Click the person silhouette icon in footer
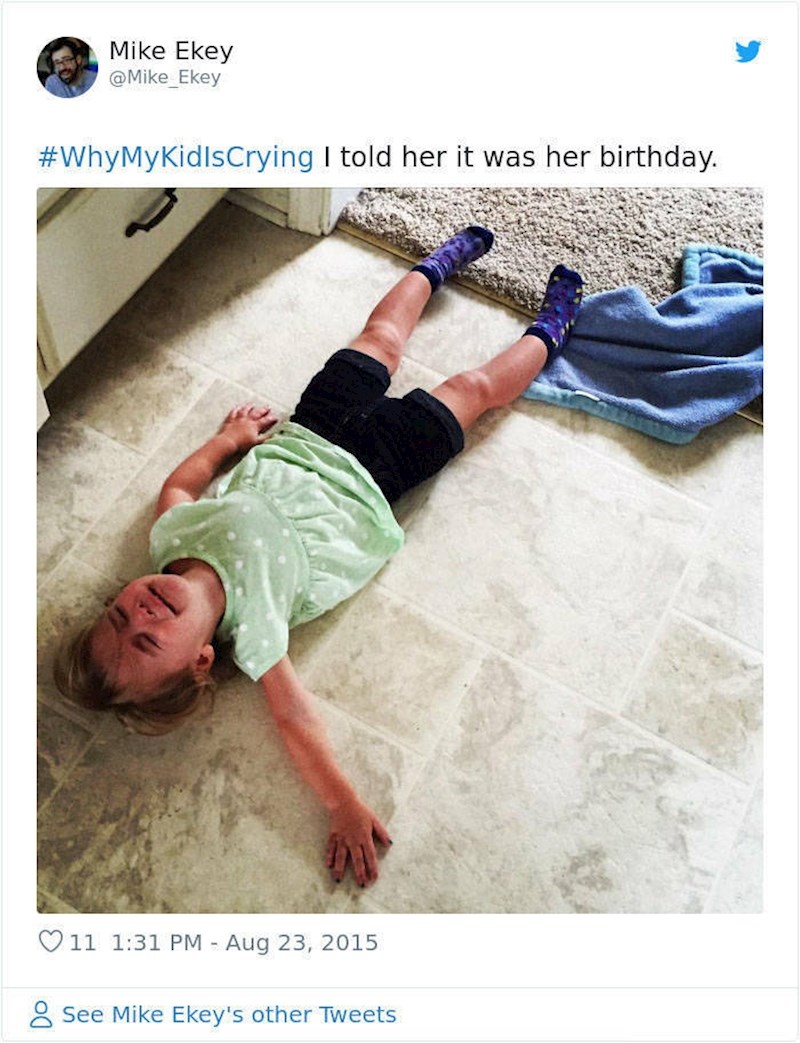The width and height of the screenshot is (800, 1043). tap(41, 1014)
